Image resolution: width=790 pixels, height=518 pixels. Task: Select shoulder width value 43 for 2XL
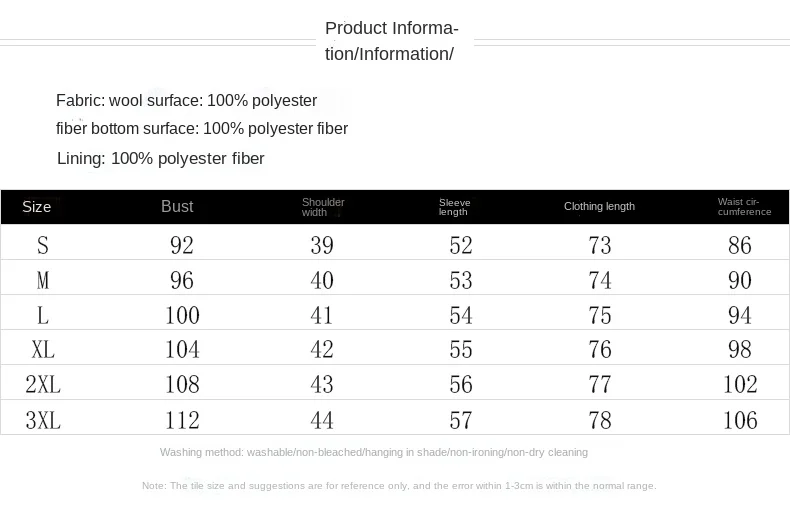322,385
